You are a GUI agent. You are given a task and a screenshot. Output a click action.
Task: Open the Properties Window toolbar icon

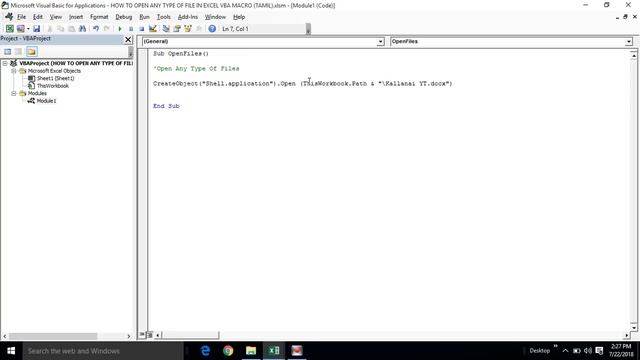(x=177, y=29)
